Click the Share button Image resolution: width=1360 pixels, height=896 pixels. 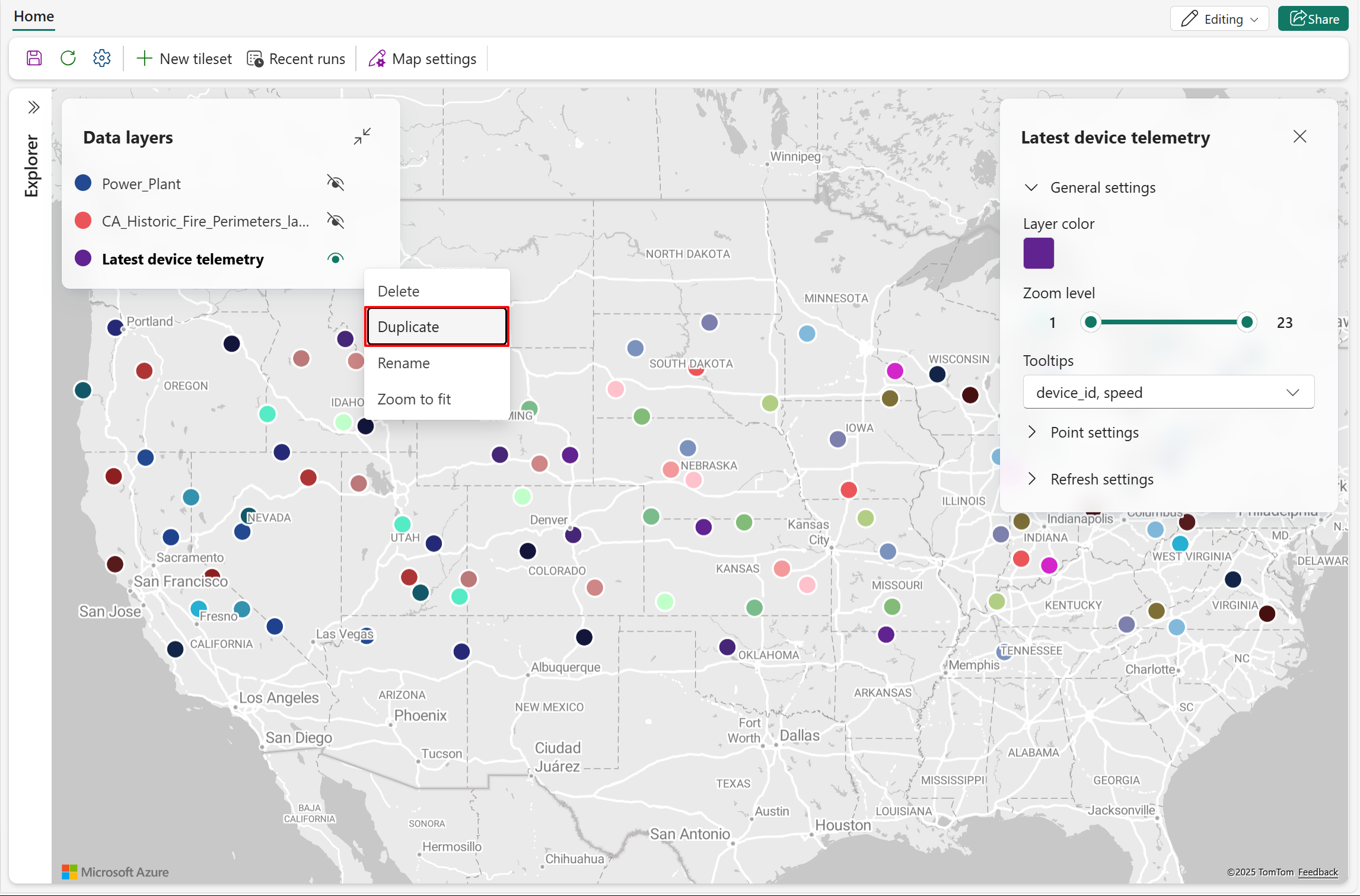pyautogui.click(x=1313, y=19)
